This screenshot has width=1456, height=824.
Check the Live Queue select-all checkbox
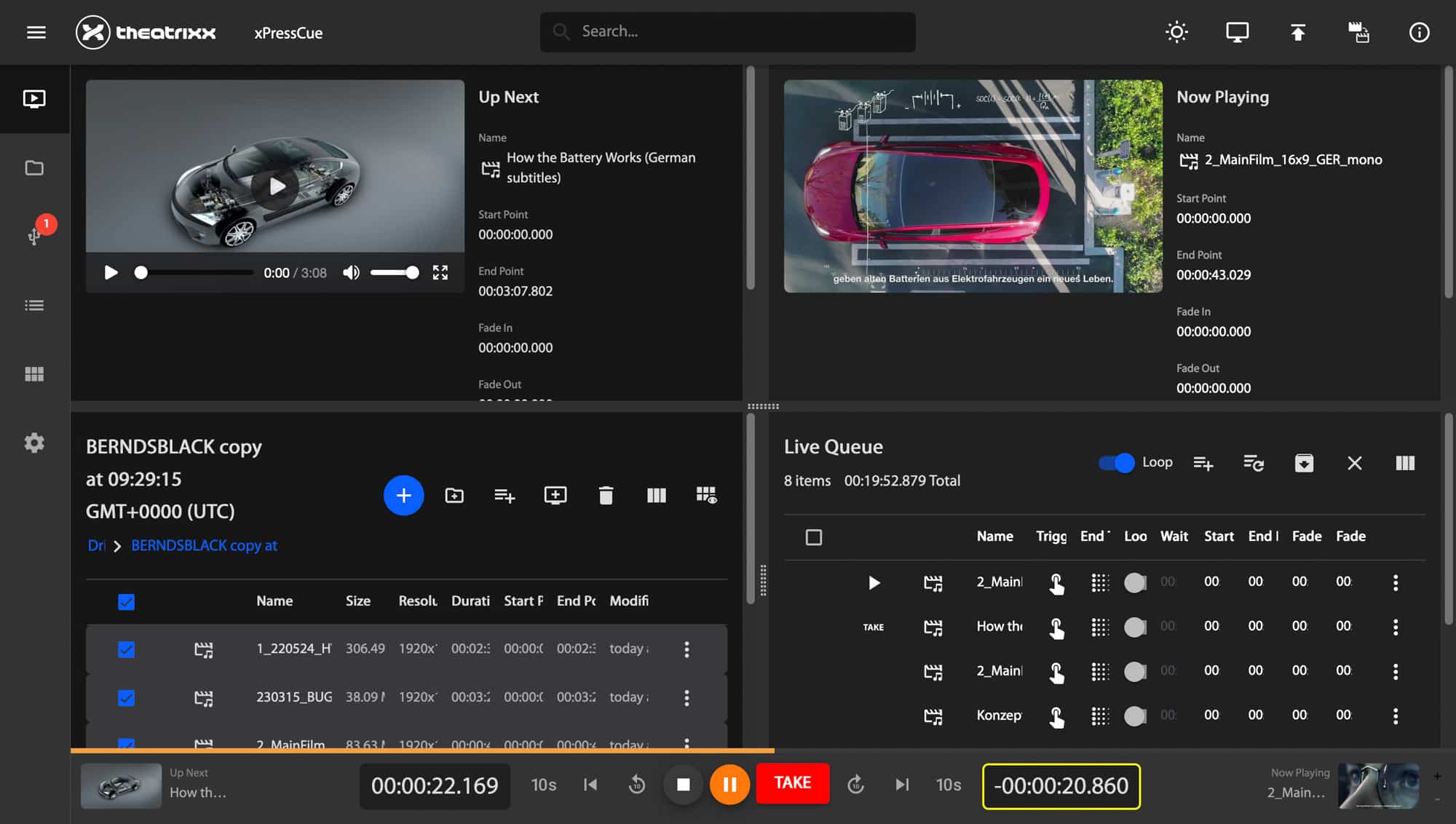tap(814, 537)
